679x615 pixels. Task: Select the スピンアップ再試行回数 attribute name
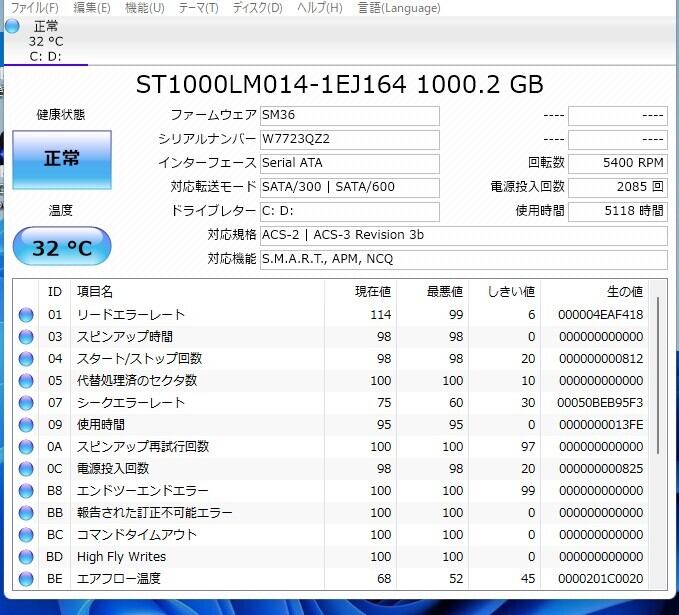tap(143, 447)
